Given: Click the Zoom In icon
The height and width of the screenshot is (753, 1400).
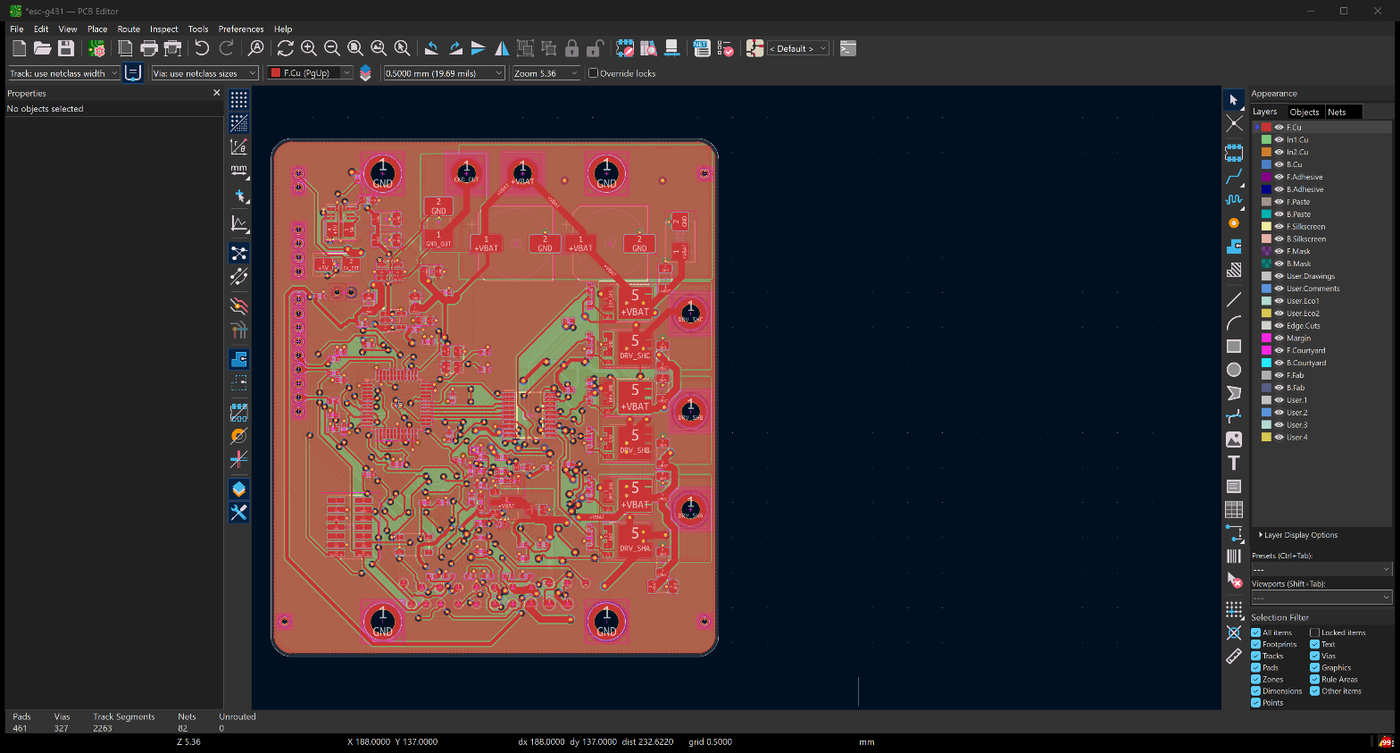Looking at the screenshot, I should (x=308, y=48).
